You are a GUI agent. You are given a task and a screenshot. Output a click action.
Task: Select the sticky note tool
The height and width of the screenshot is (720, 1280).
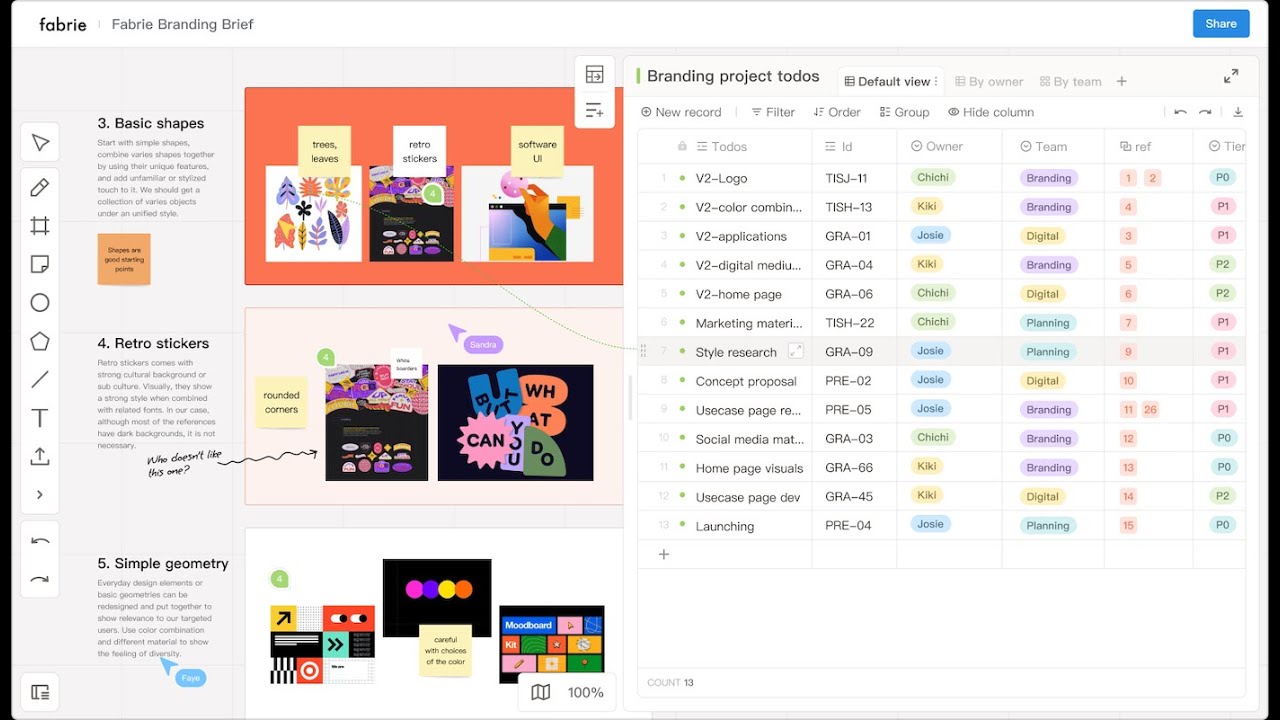click(x=40, y=264)
